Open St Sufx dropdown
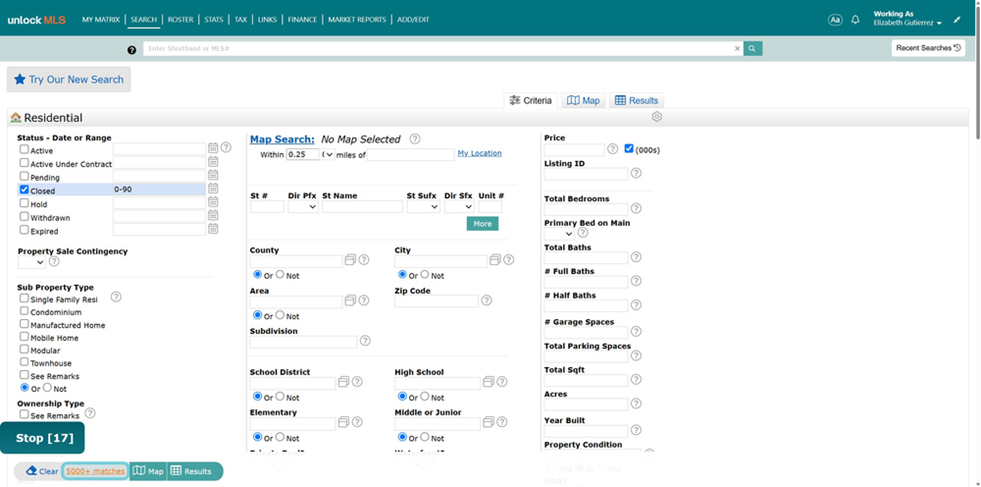 click(x=423, y=207)
